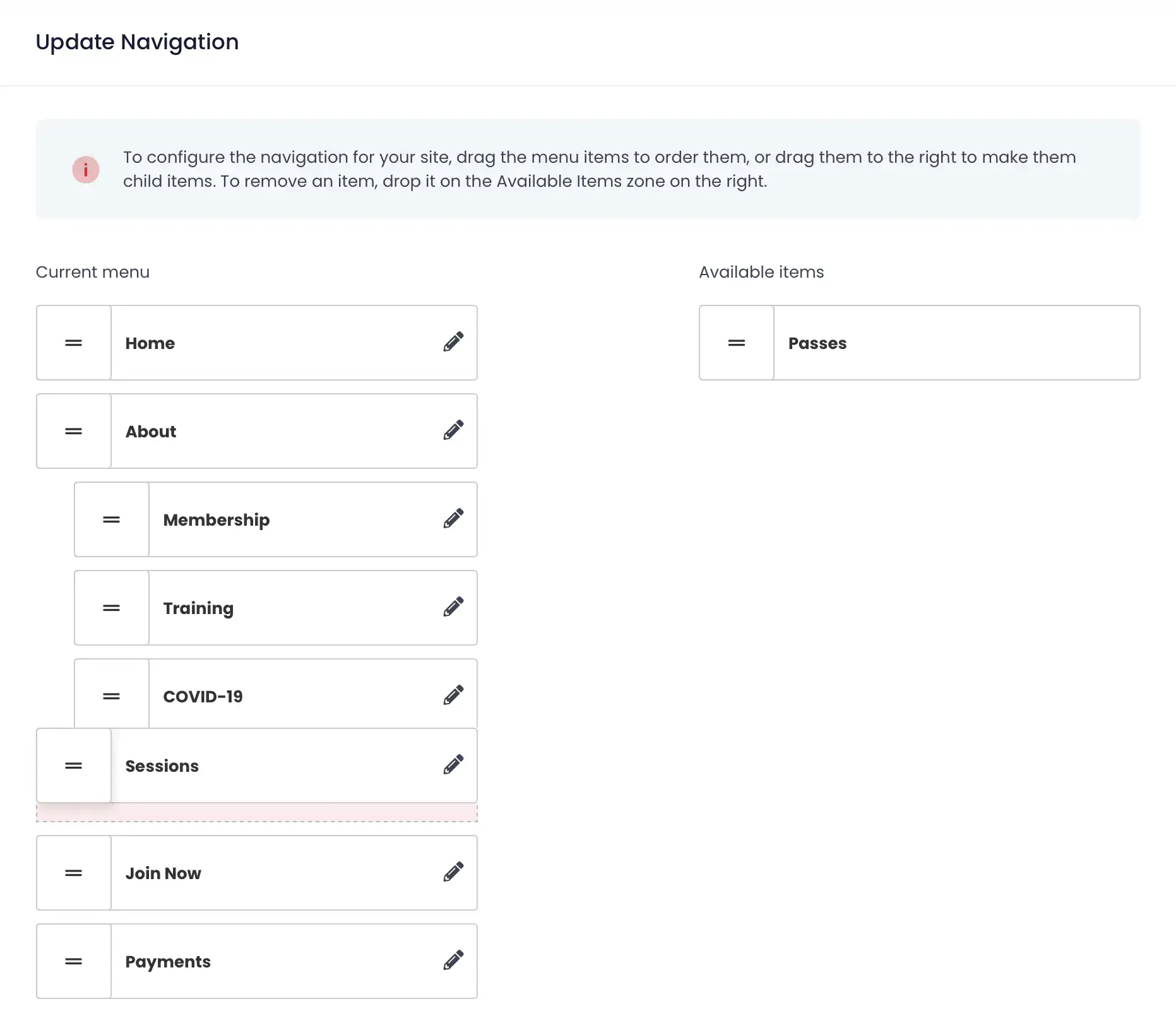The width and height of the screenshot is (1176, 1023).
Task: Open the editor for the Membership item
Action: (x=453, y=519)
